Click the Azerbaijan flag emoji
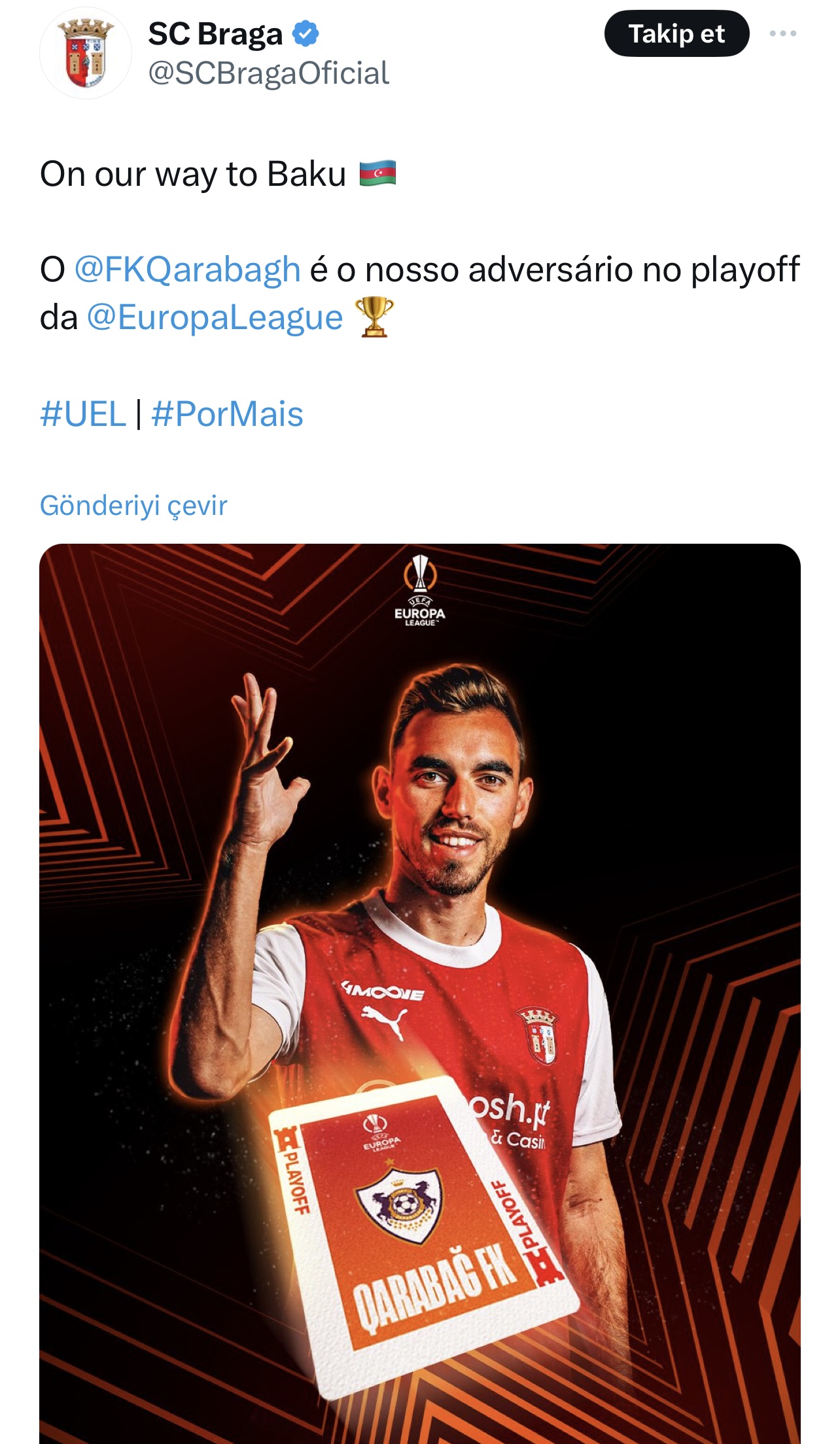This screenshot has height=1444, width=840. tap(377, 174)
